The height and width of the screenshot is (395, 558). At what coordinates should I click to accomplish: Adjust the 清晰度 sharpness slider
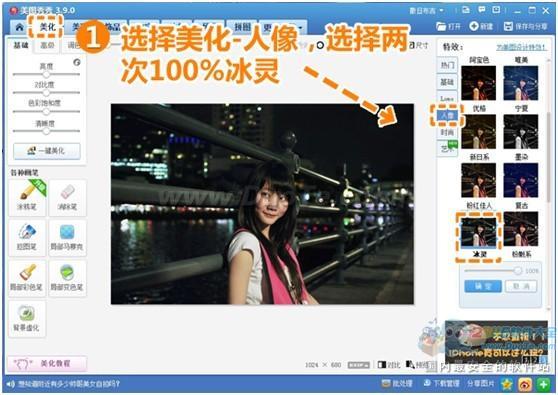point(46,131)
